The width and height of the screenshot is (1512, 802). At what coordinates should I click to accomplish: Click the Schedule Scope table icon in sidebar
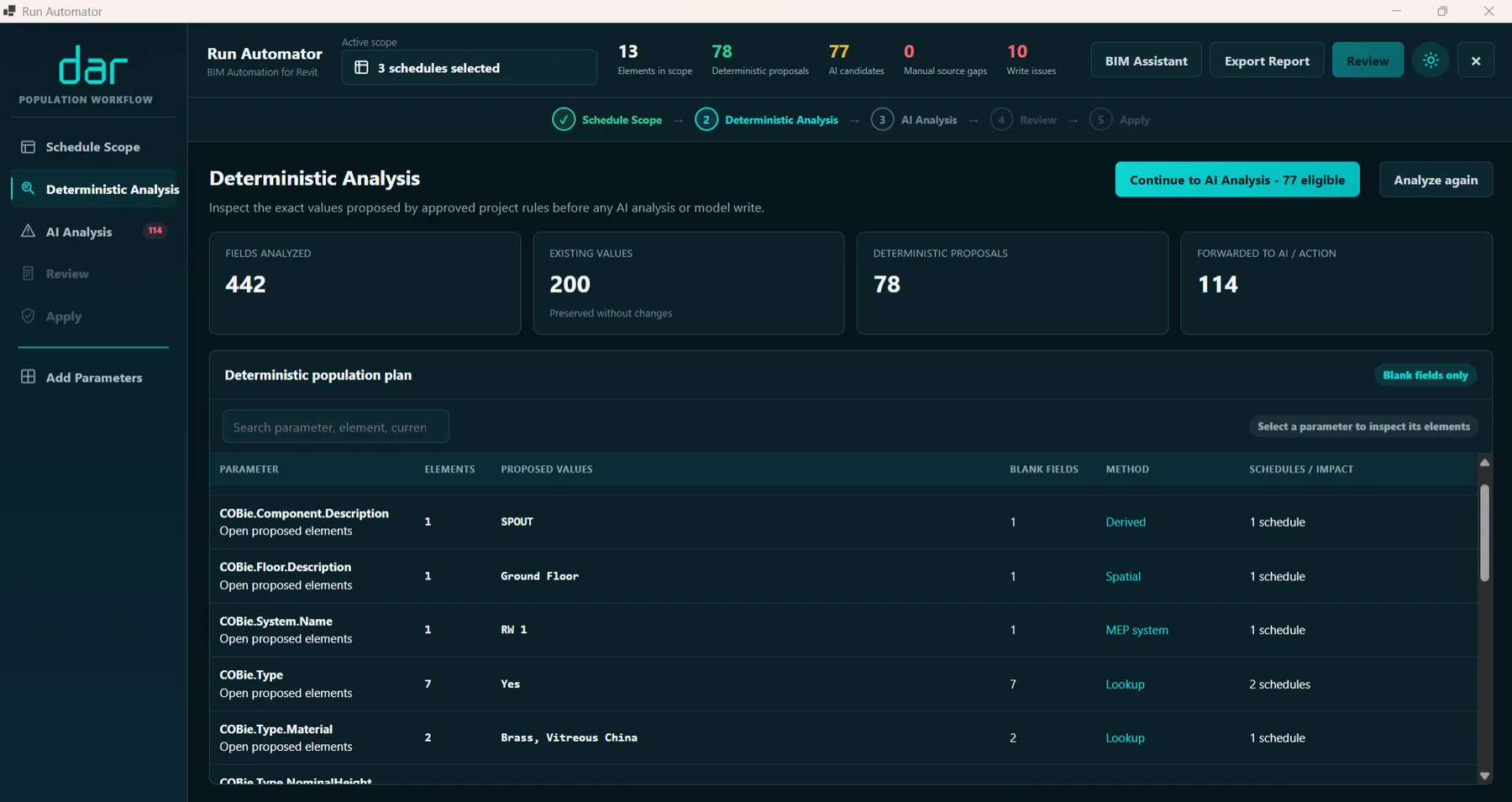coord(29,147)
